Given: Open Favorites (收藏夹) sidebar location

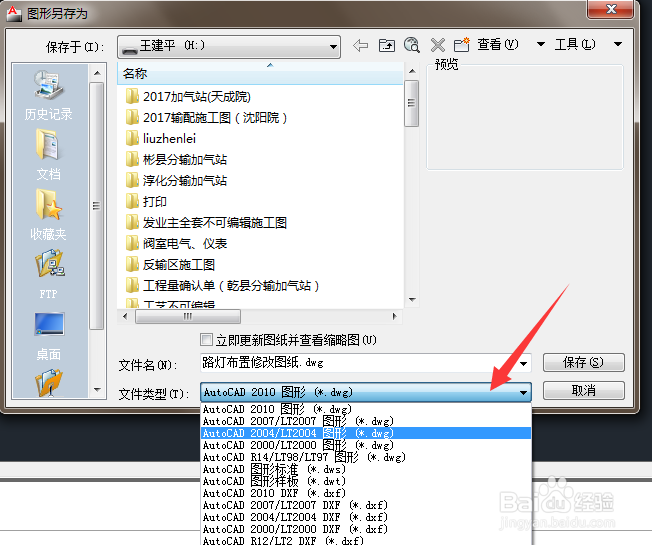Looking at the screenshot, I should pos(49,215).
